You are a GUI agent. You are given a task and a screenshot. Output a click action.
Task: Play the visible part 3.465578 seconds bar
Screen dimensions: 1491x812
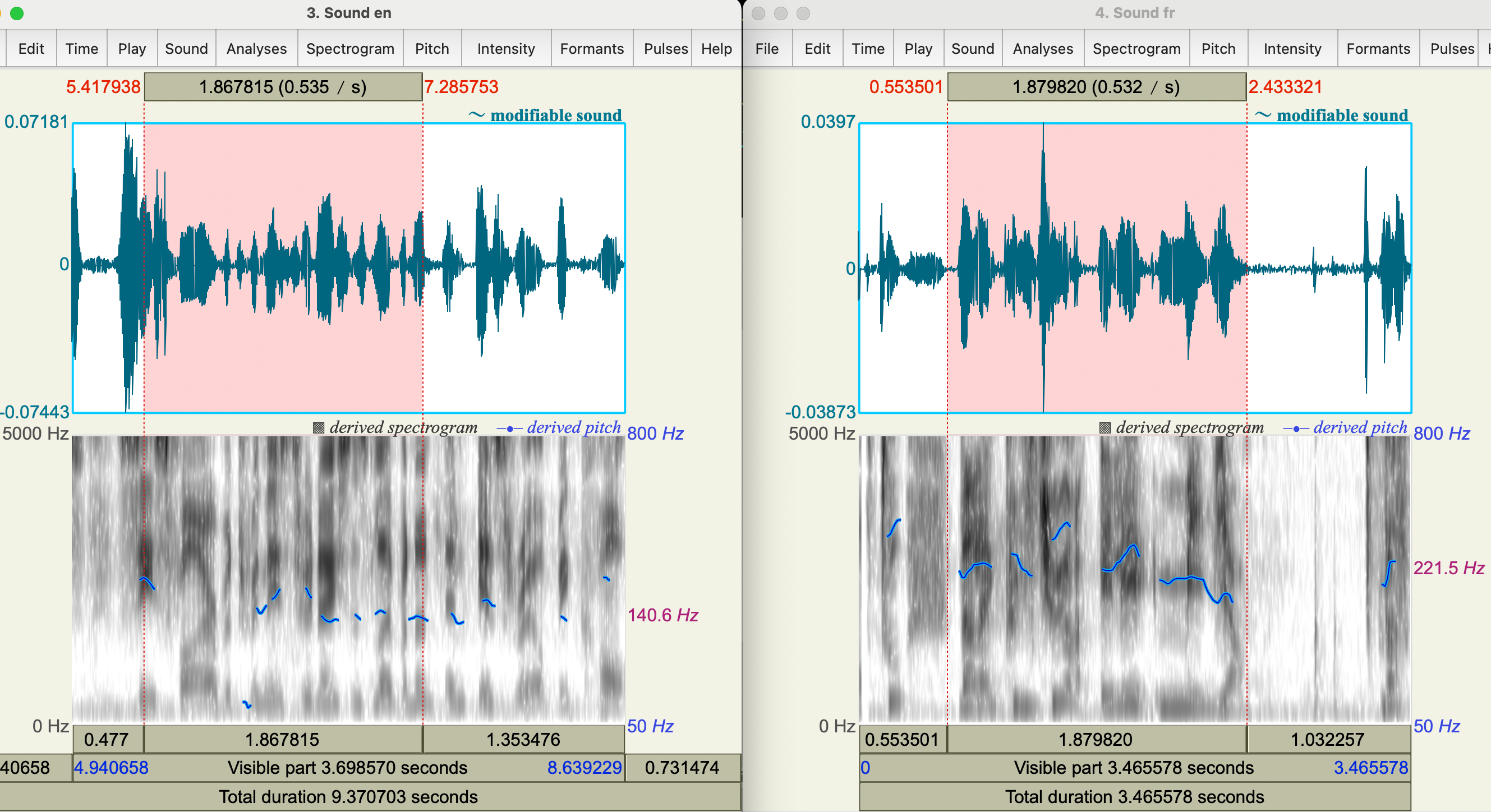pyautogui.click(x=1135, y=768)
